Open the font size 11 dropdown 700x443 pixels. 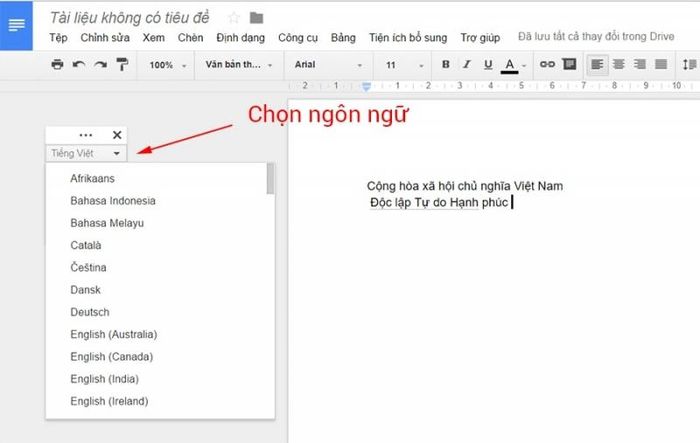click(x=404, y=65)
